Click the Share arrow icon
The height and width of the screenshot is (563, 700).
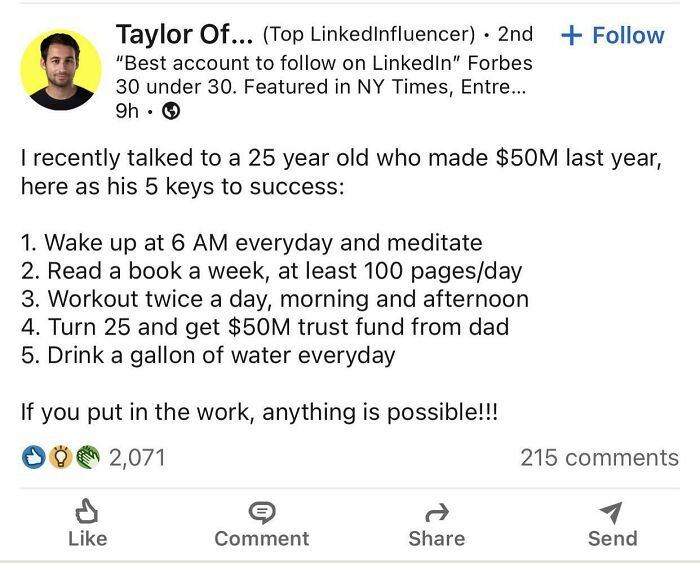pos(436,514)
